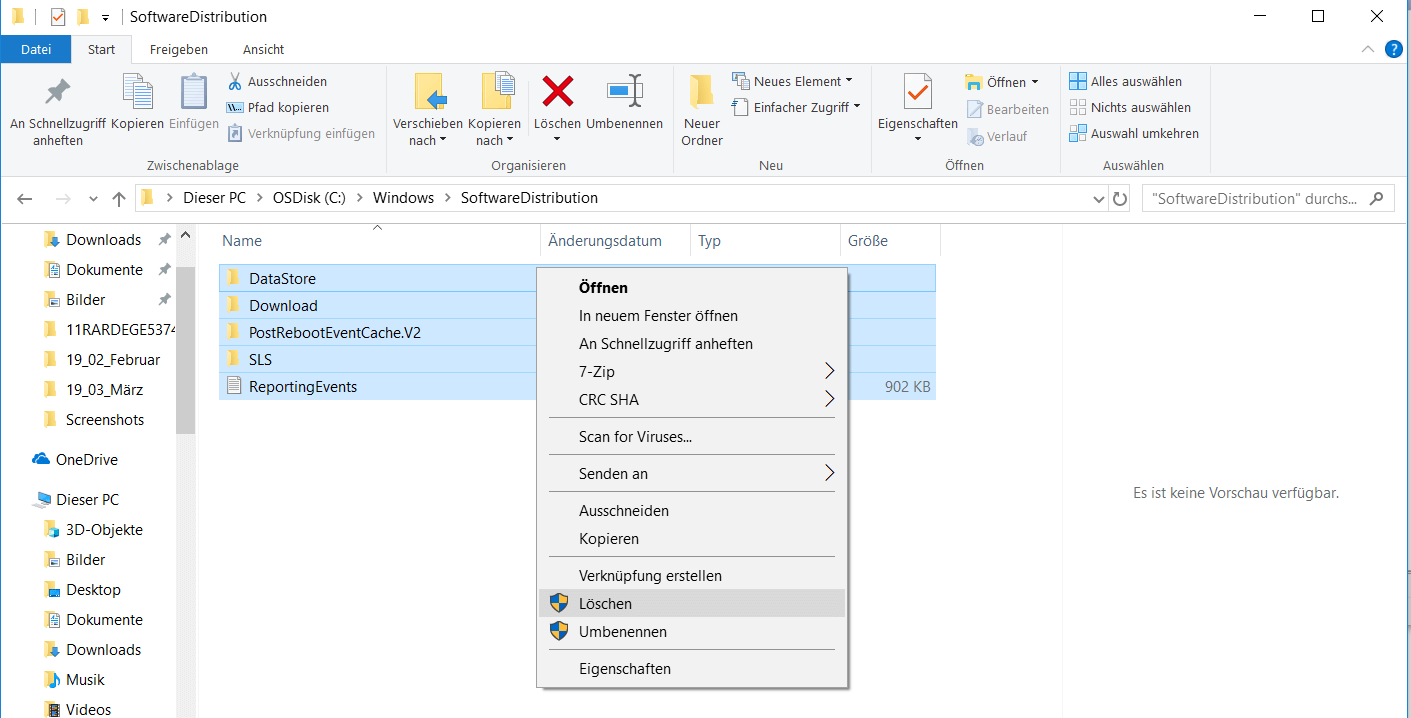Click the title bar properties checkmark icon

click(x=57, y=17)
